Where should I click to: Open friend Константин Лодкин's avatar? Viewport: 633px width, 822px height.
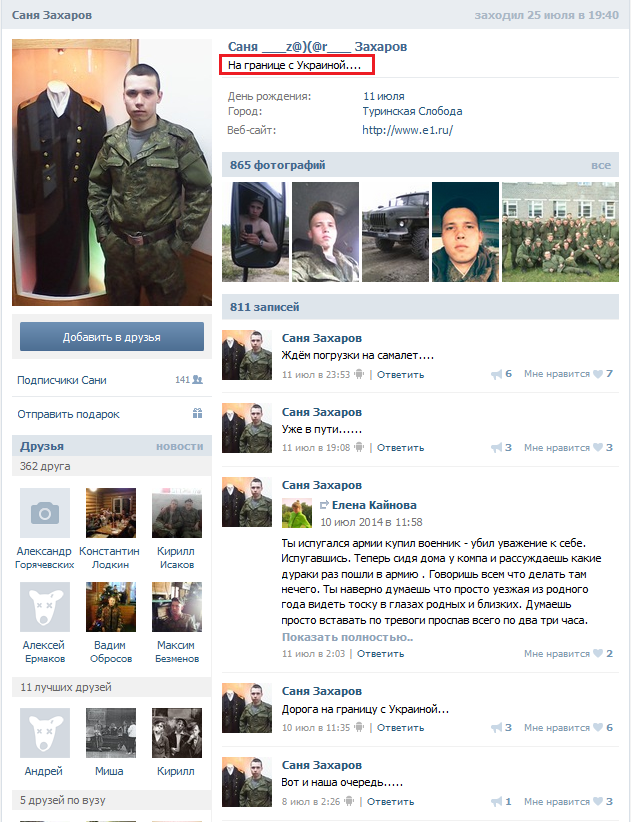pos(111,513)
